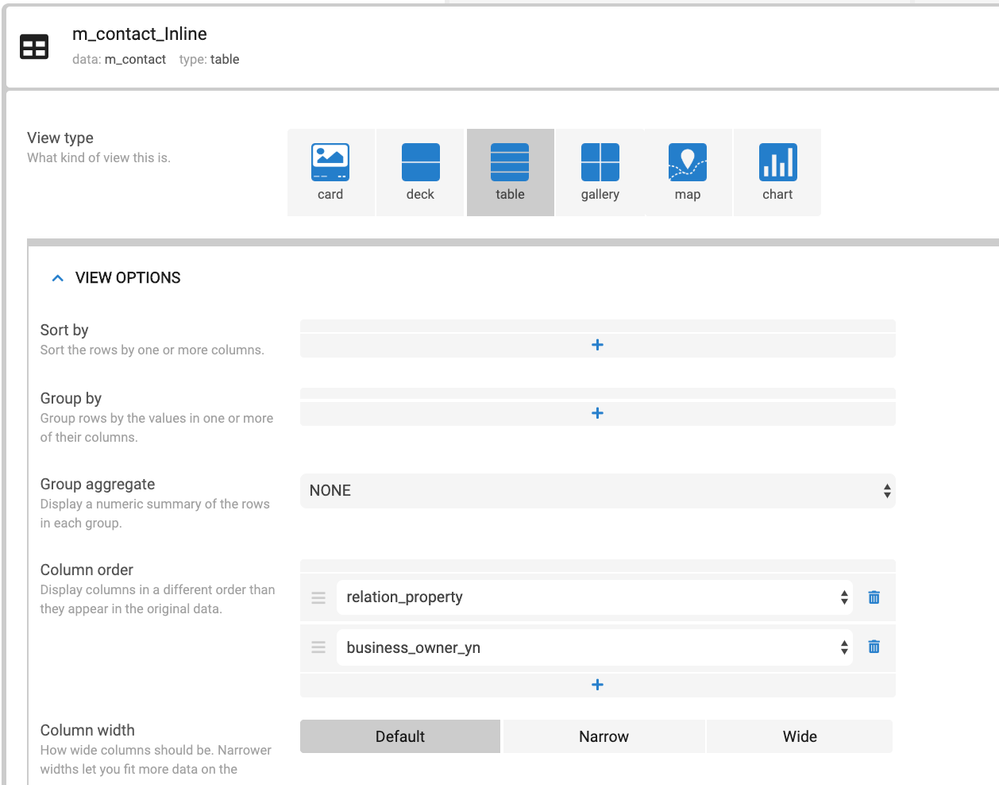The image size is (999, 785).
Task: Add a Group by column
Action: (x=598, y=413)
